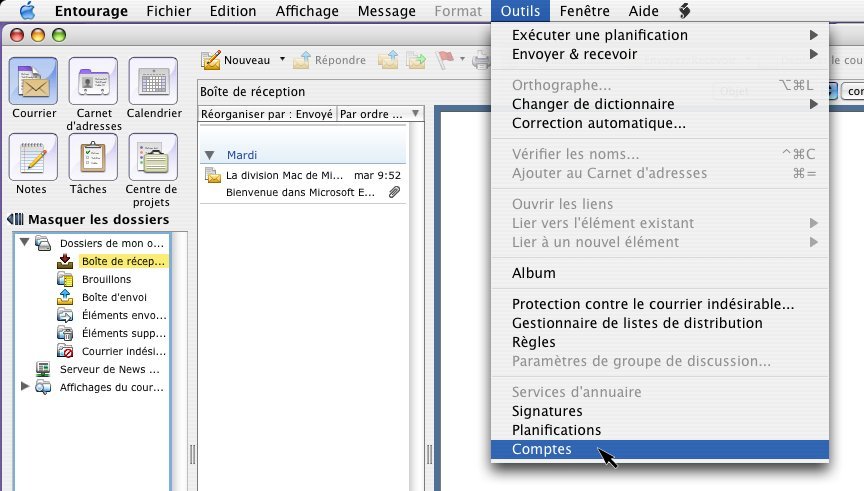This screenshot has width=864, height=491.
Task: Click the green zoom window button
Action: [x=59, y=35]
